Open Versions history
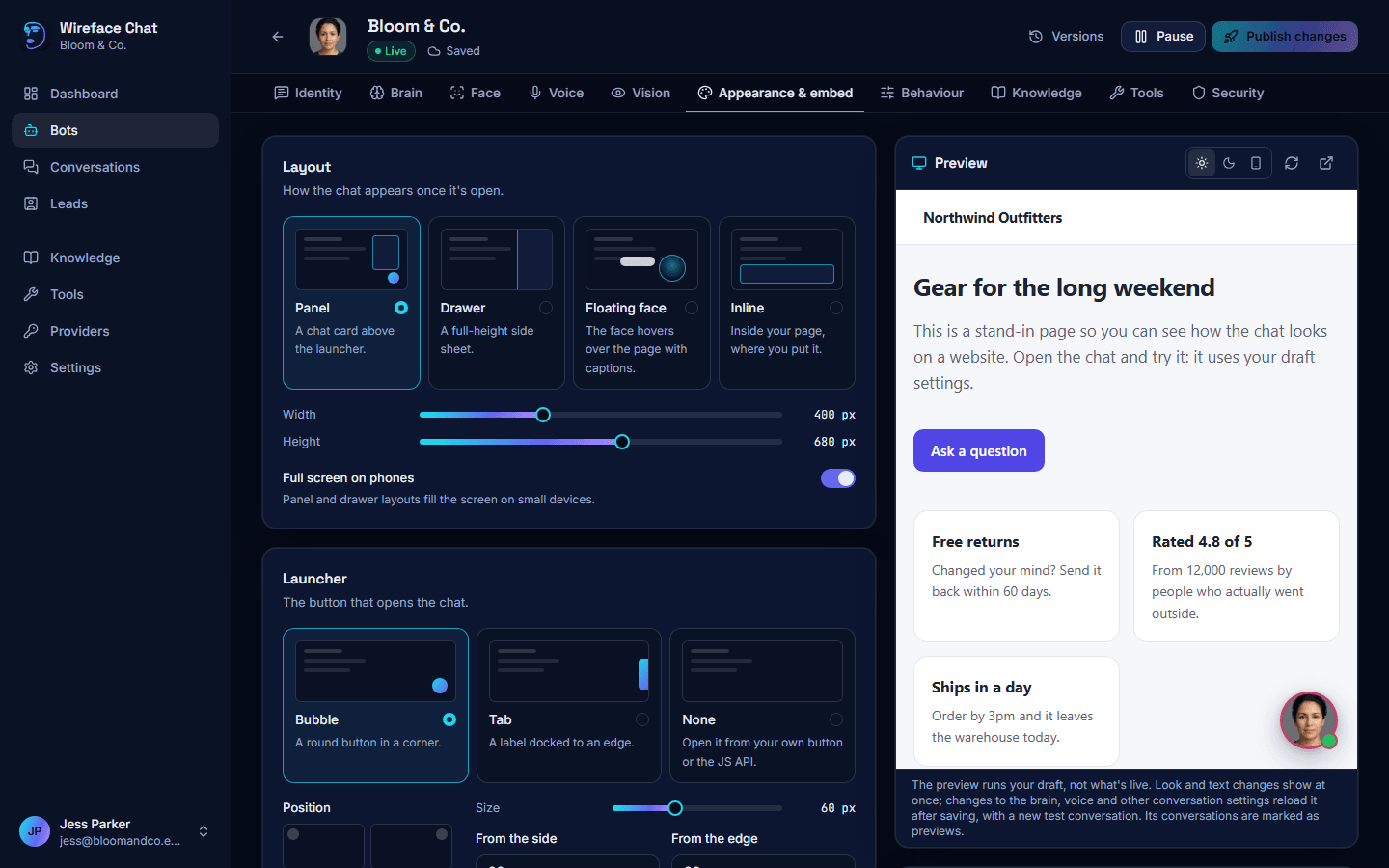Screen dimensions: 1389x868 pyautogui.click(x=1066, y=37)
